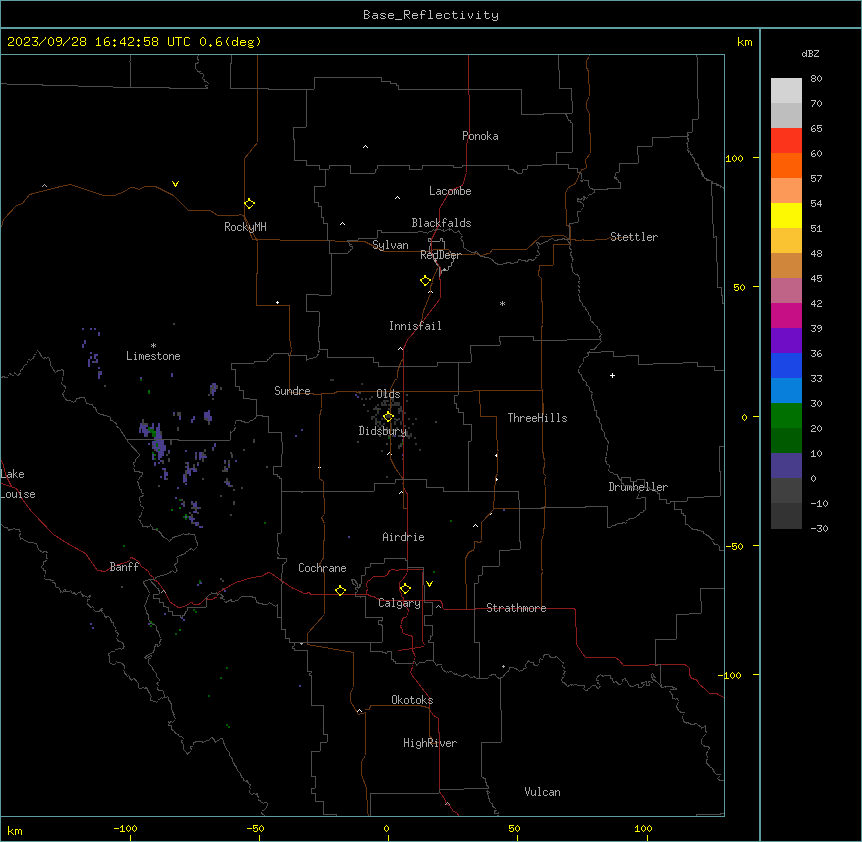The image size is (862, 842).
Task: Pick the blue swatch between 36 and 33
Action: pos(786,365)
